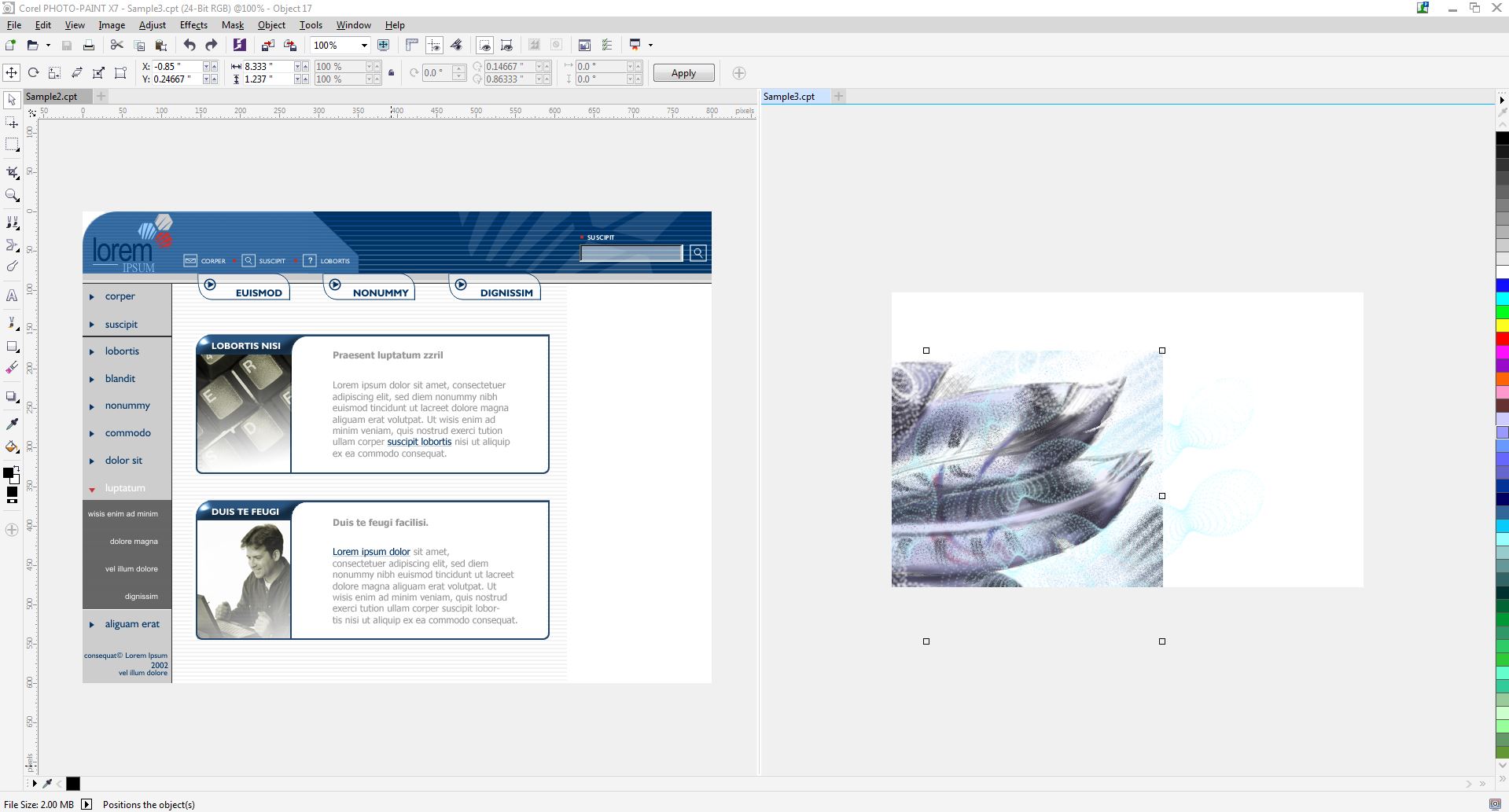The height and width of the screenshot is (812, 1509).
Task: Open the zoom level dropdown
Action: [364, 45]
